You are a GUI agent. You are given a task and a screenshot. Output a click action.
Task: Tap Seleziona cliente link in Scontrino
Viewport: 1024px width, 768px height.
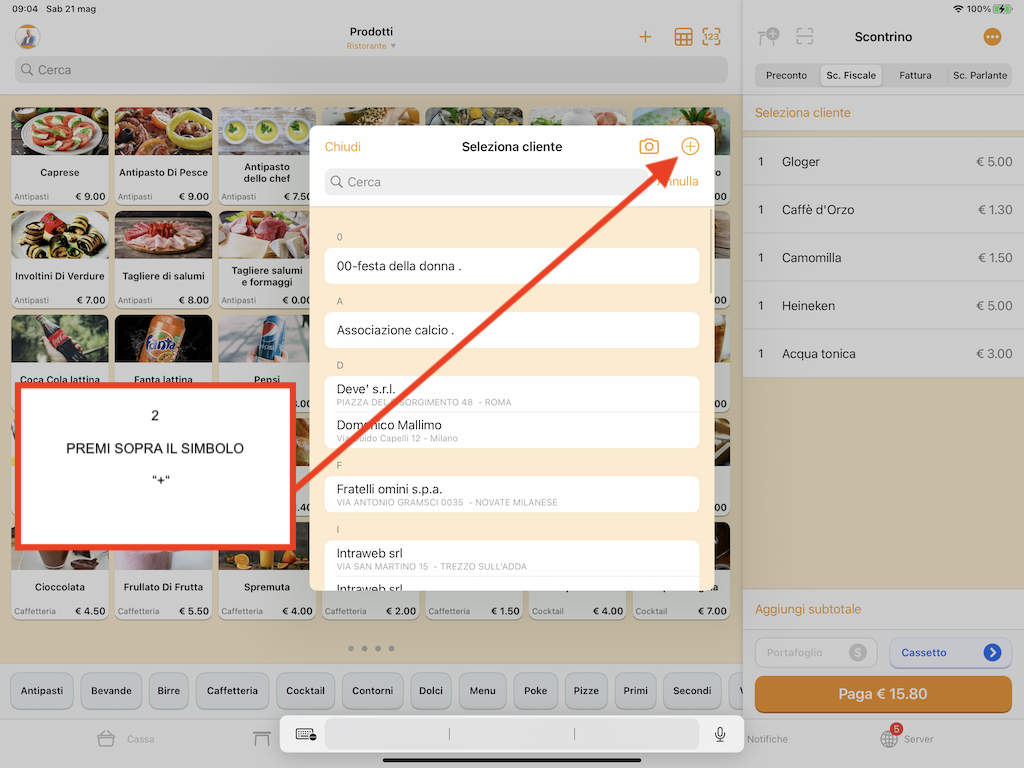click(x=803, y=113)
